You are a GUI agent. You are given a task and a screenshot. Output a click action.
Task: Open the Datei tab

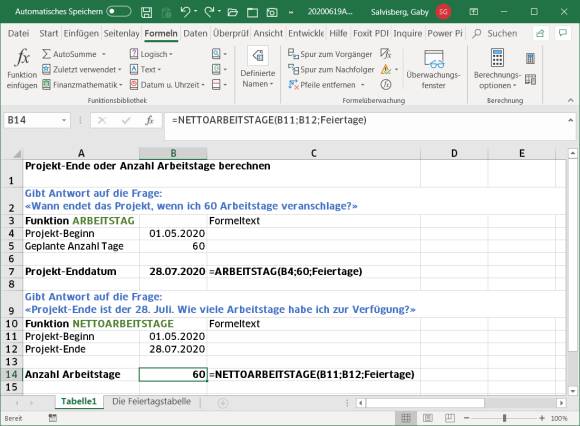(x=18, y=34)
